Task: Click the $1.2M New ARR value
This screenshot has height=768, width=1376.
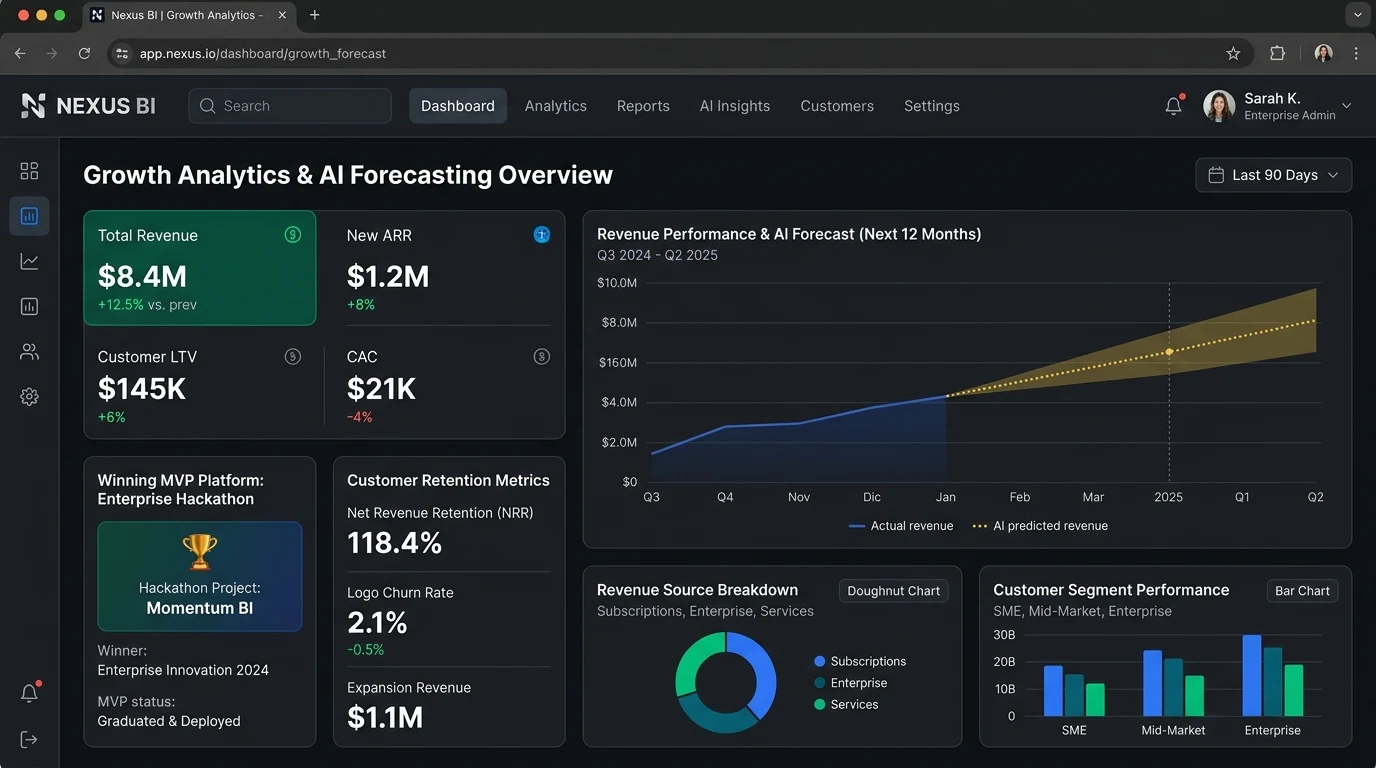Action: click(388, 276)
